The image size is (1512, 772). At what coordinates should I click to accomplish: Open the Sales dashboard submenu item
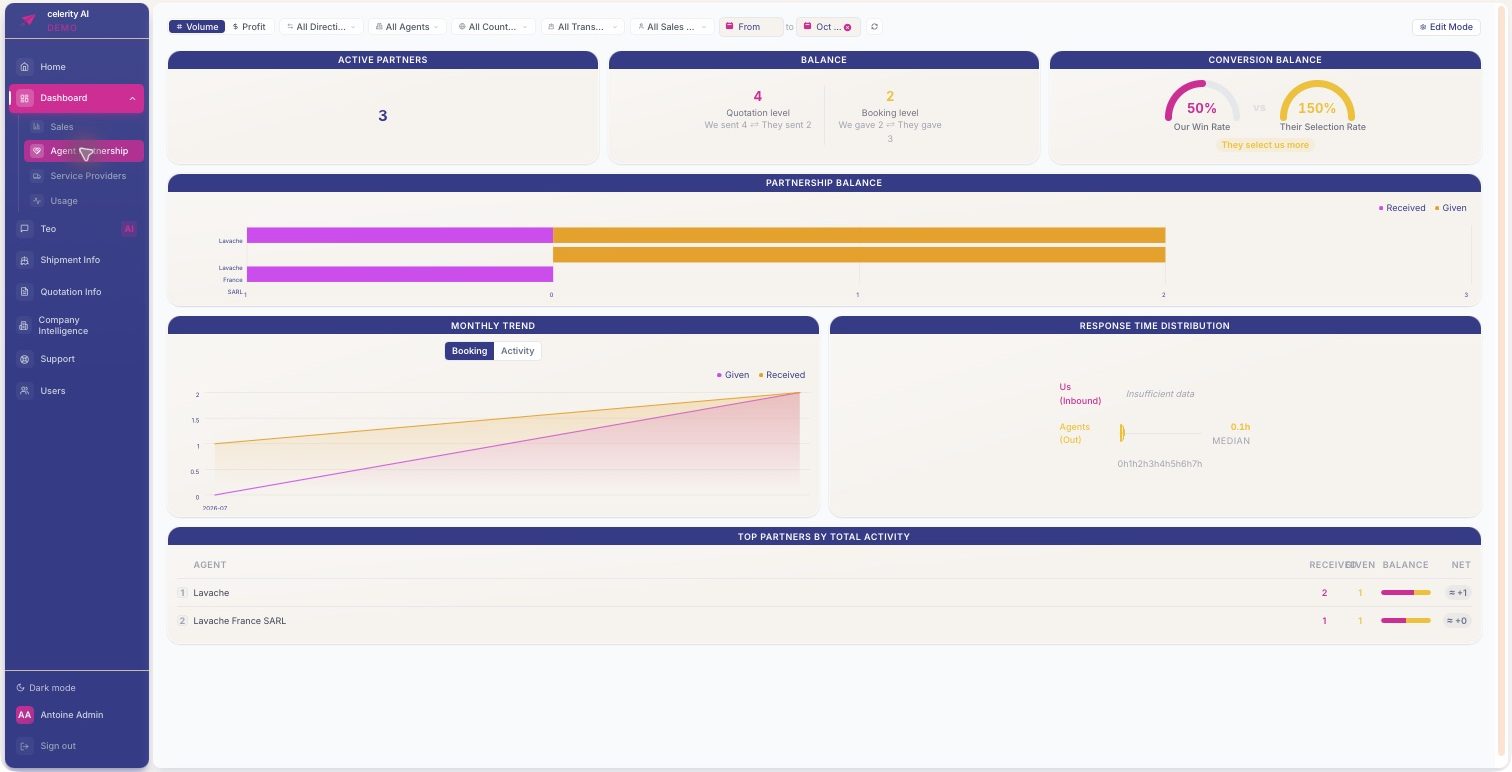(x=84, y=127)
